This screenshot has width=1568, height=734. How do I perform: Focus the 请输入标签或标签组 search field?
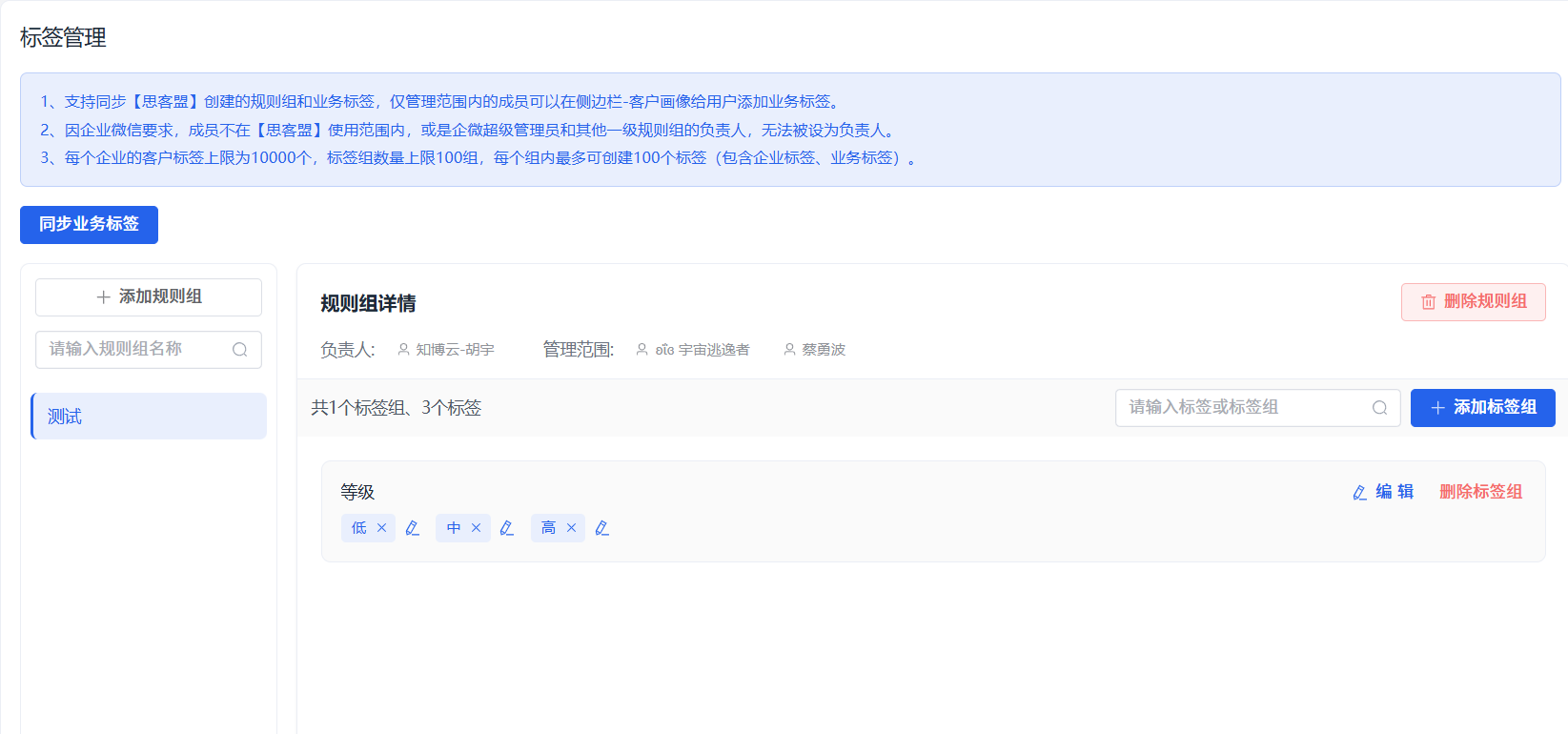pyautogui.click(x=1257, y=408)
